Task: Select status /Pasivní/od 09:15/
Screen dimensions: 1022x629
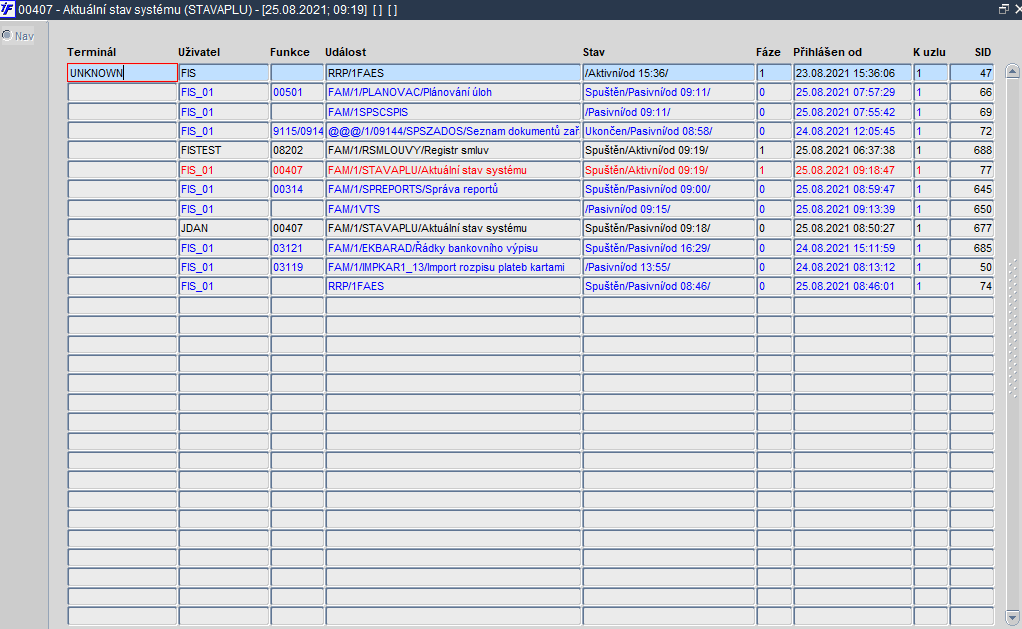Action: coord(668,209)
